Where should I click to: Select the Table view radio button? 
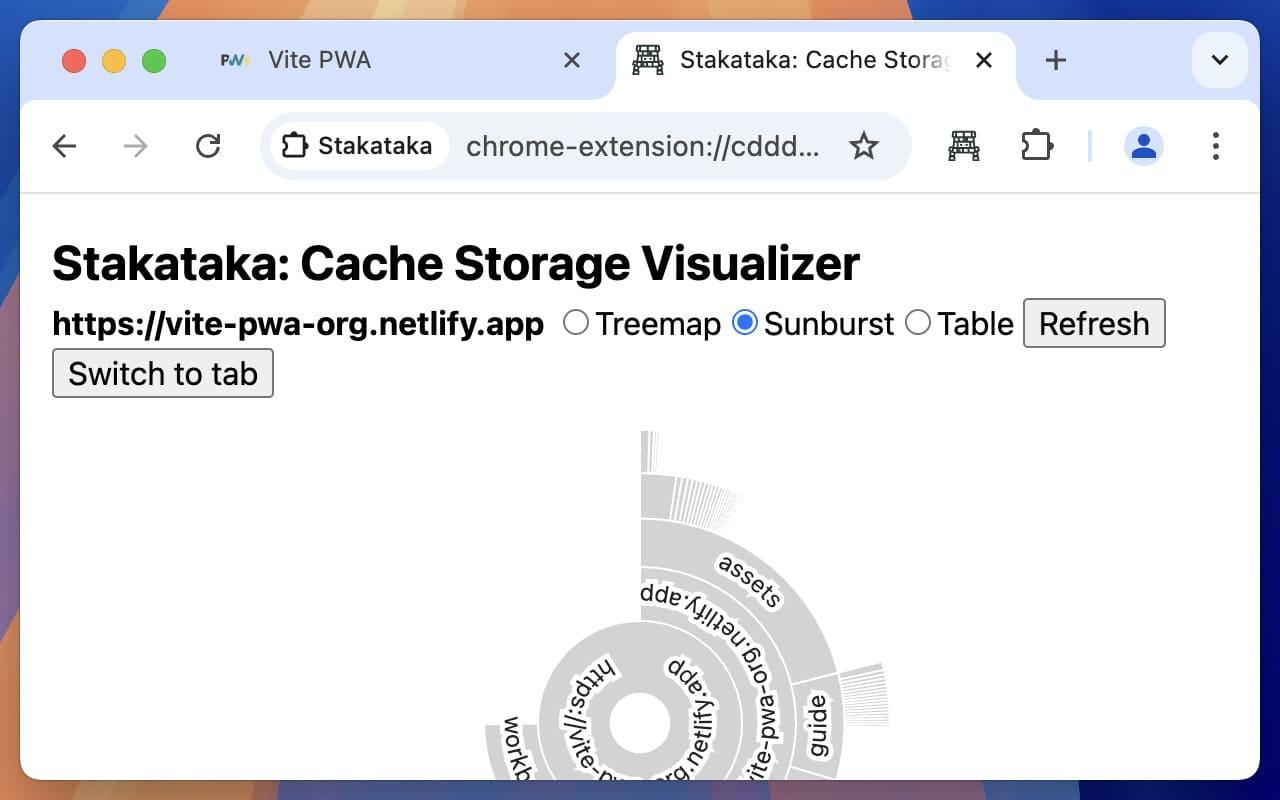tap(918, 323)
